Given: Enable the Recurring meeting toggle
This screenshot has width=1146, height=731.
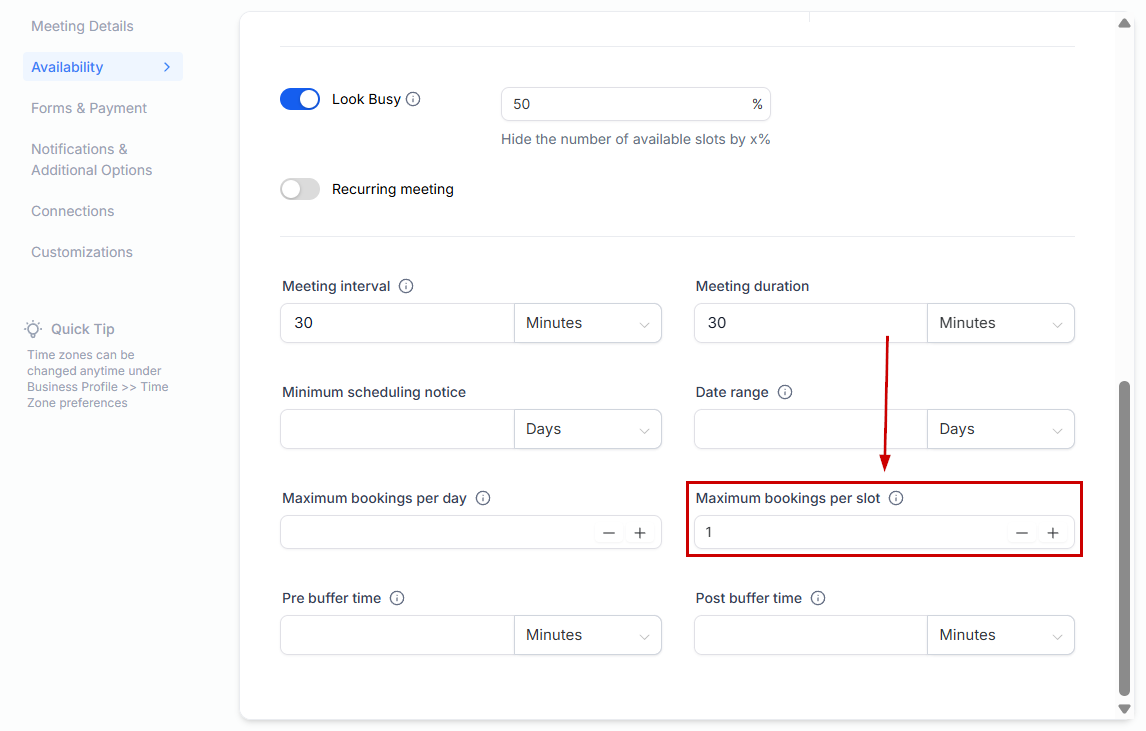Looking at the screenshot, I should [300, 189].
